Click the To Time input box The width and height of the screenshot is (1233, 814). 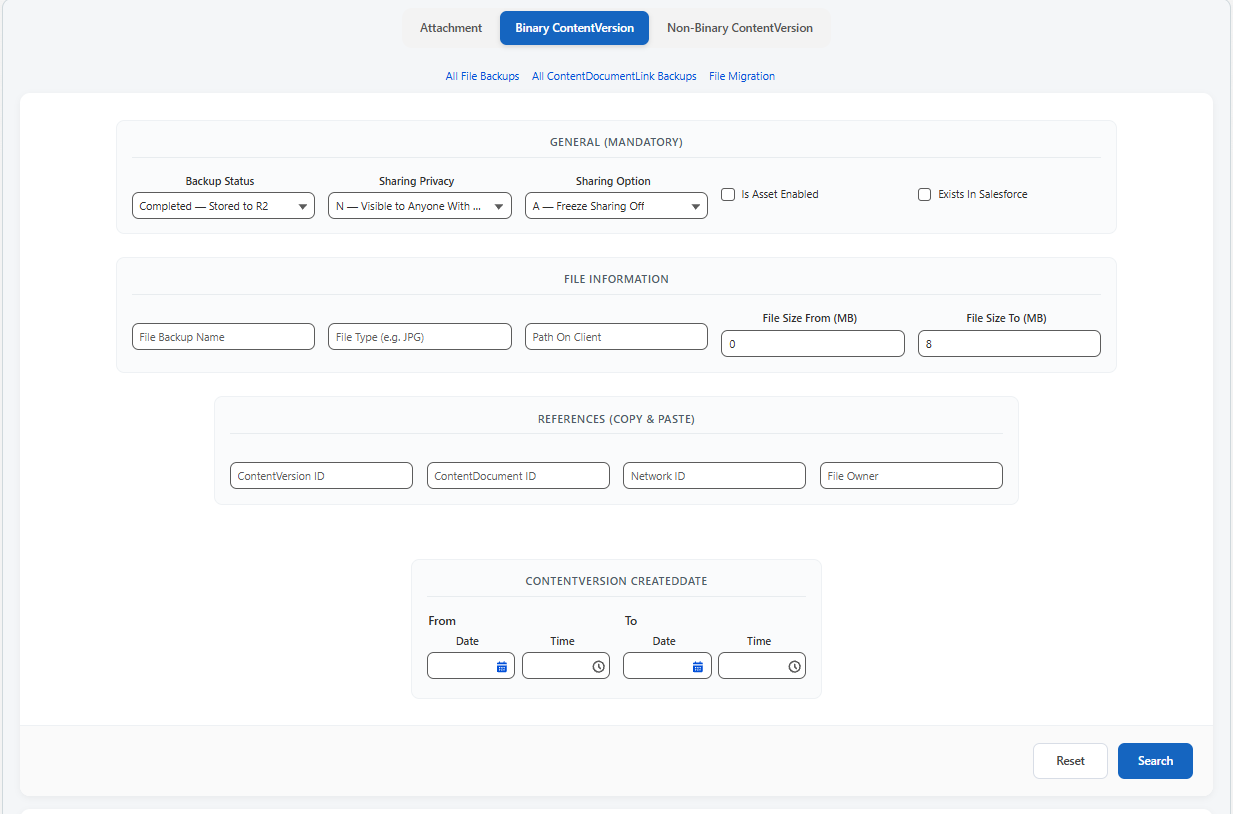[x=761, y=666]
